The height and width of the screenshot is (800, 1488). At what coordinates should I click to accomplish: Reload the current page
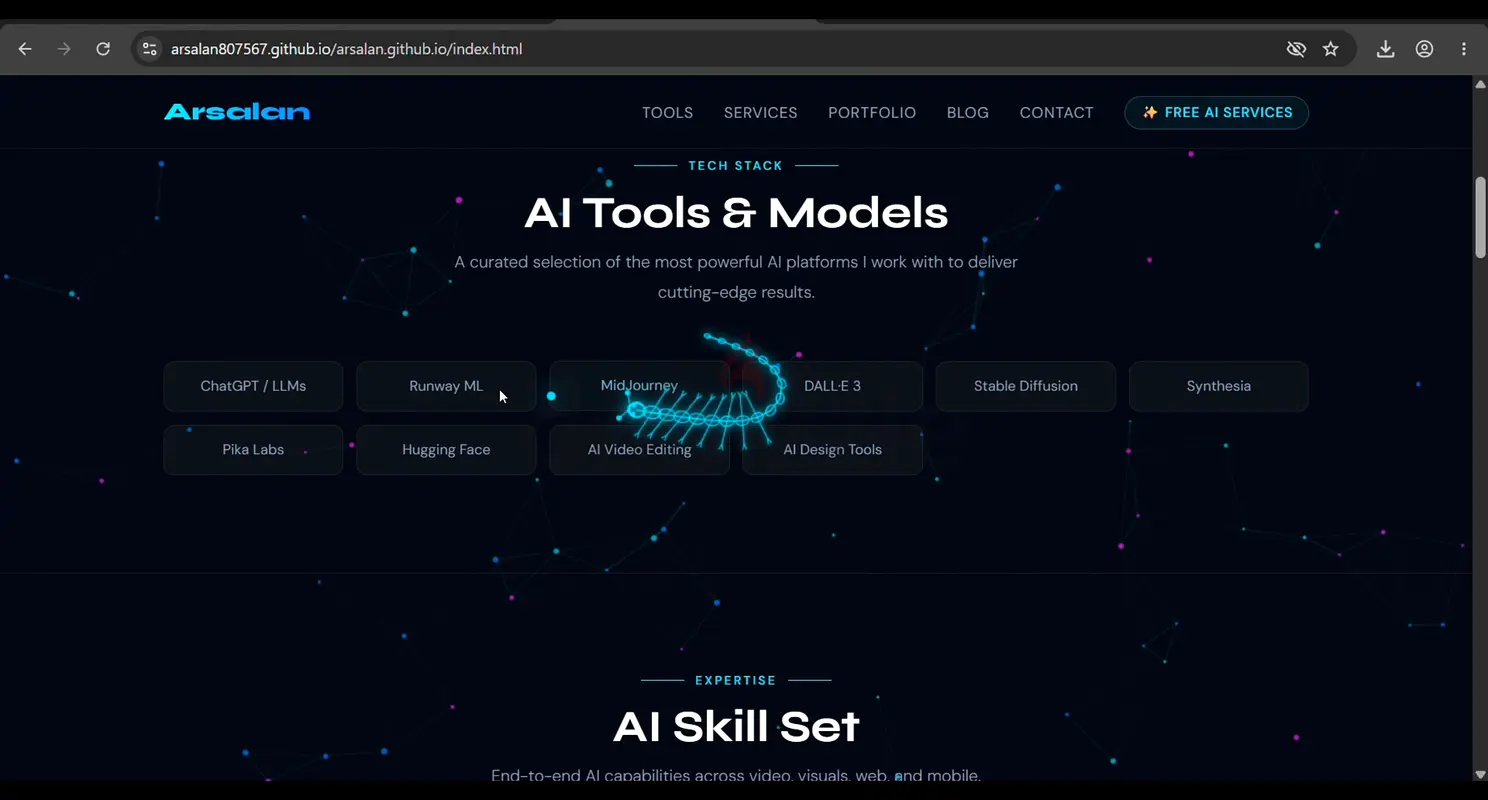[x=103, y=49]
